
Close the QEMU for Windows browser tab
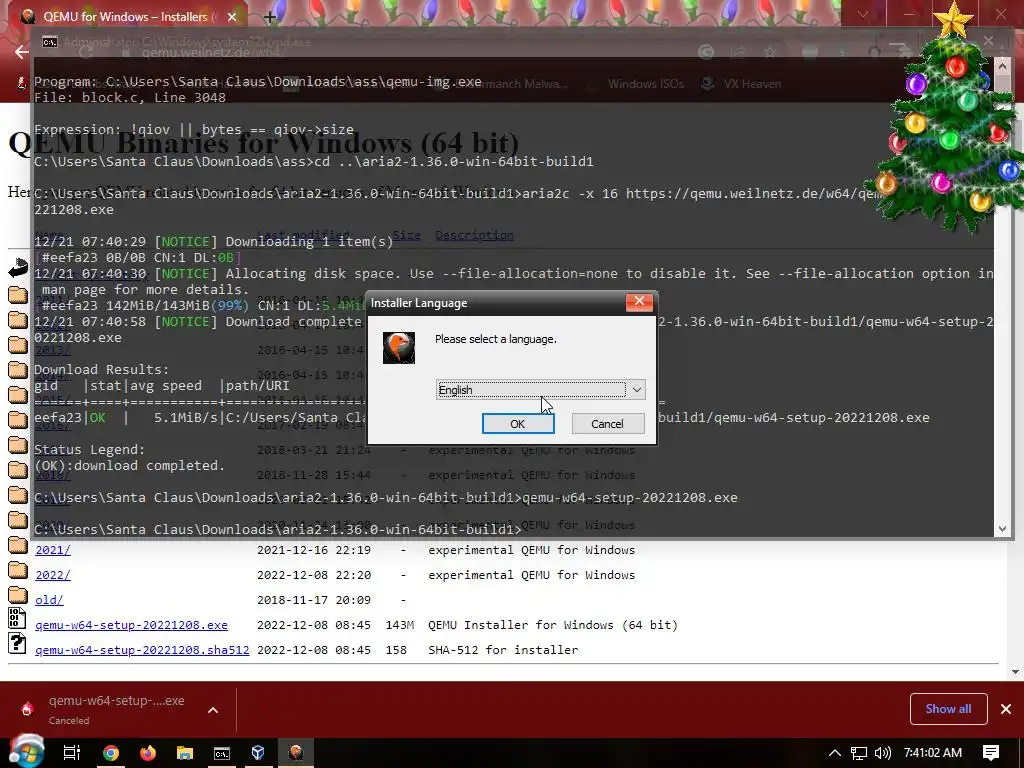[232, 17]
